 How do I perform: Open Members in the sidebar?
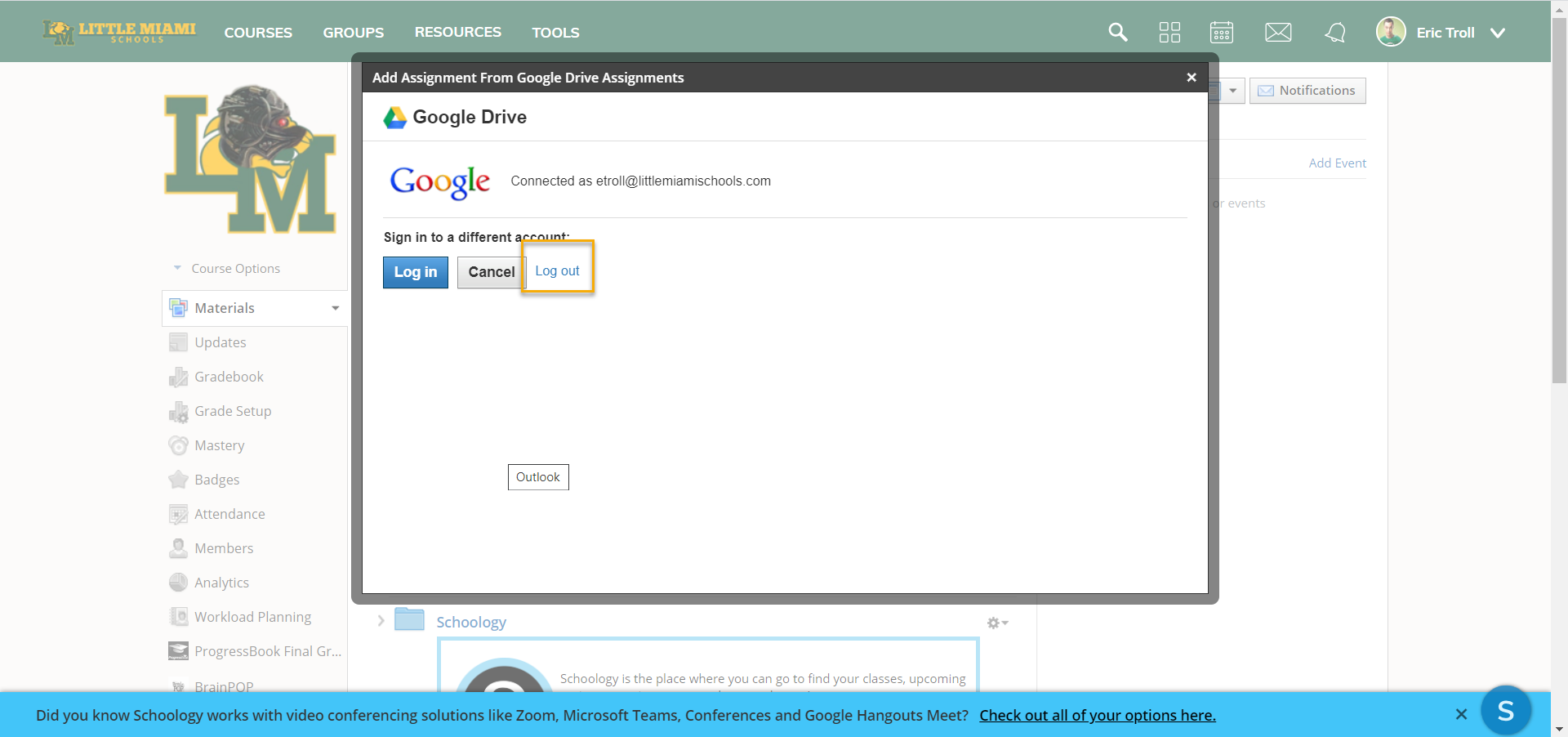(x=224, y=548)
